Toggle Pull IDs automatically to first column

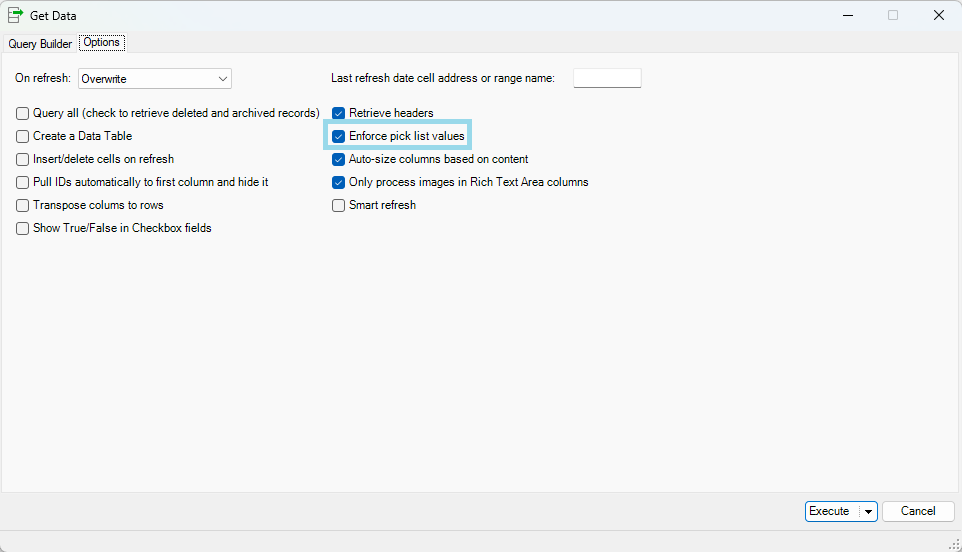tap(23, 182)
